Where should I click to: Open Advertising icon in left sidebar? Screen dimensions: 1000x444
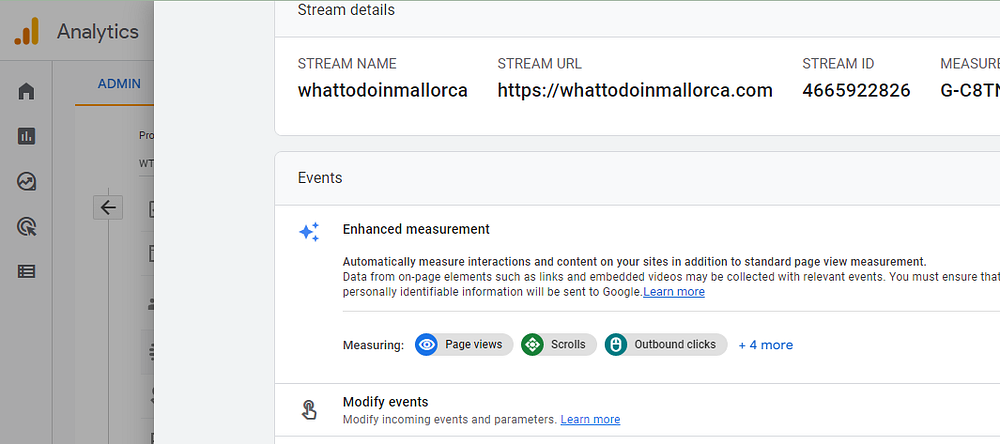pos(26,226)
